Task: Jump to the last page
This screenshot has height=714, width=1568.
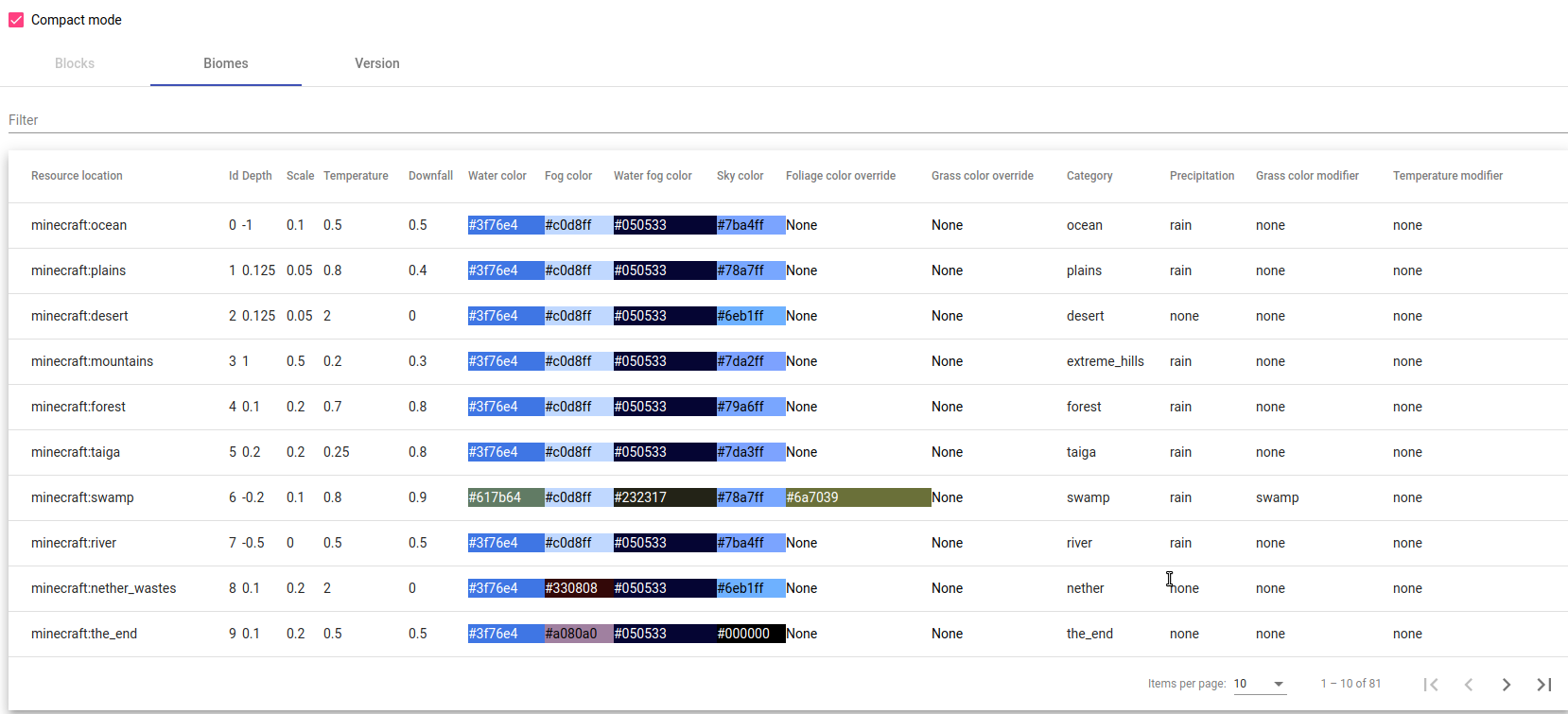Action: pyautogui.click(x=1544, y=684)
